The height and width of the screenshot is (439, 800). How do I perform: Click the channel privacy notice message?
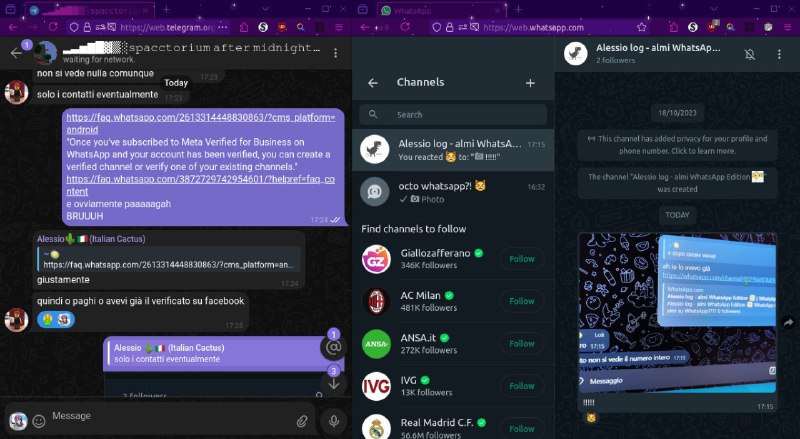click(678, 144)
